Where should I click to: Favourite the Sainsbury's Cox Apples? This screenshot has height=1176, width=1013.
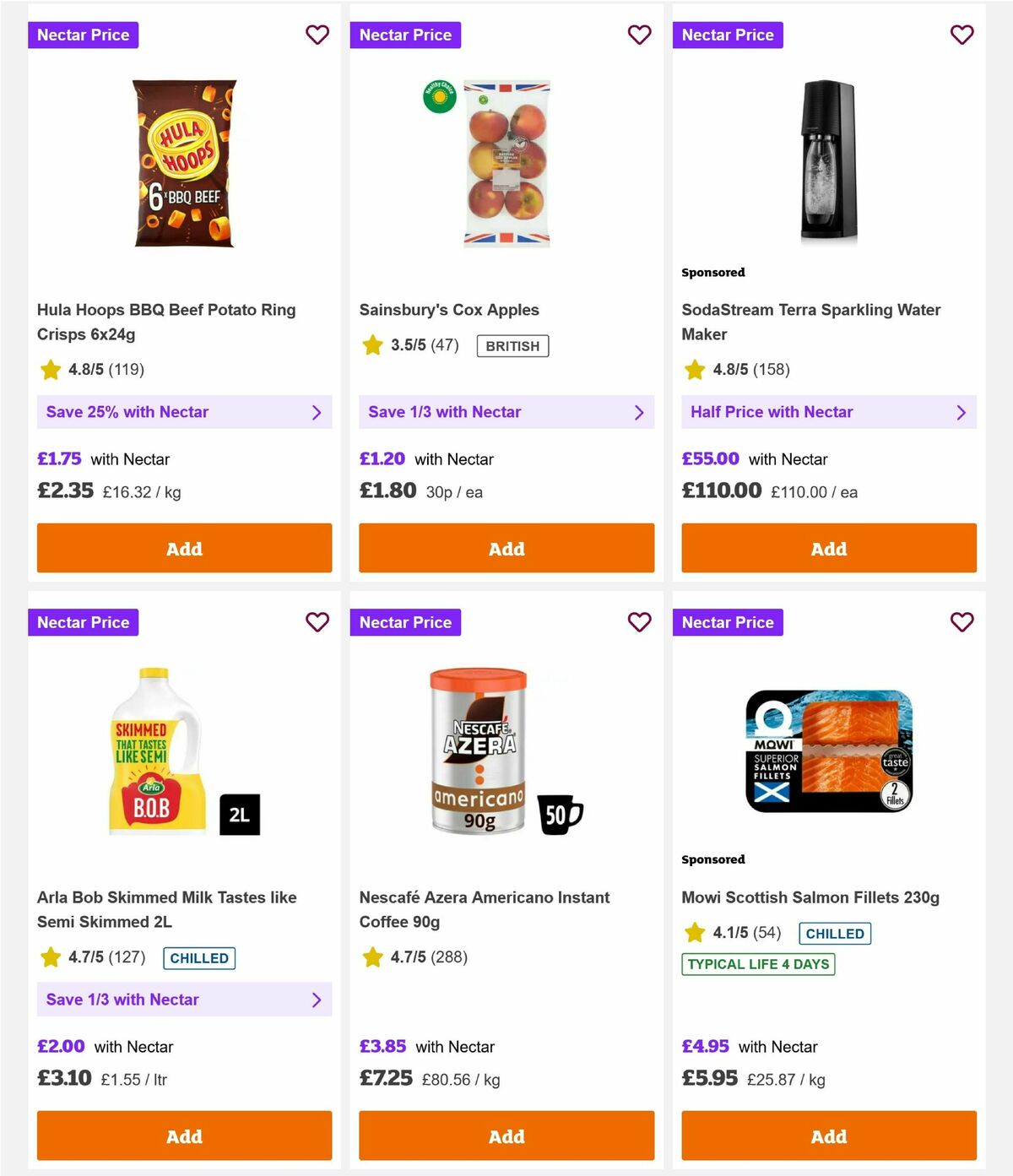[x=639, y=35]
